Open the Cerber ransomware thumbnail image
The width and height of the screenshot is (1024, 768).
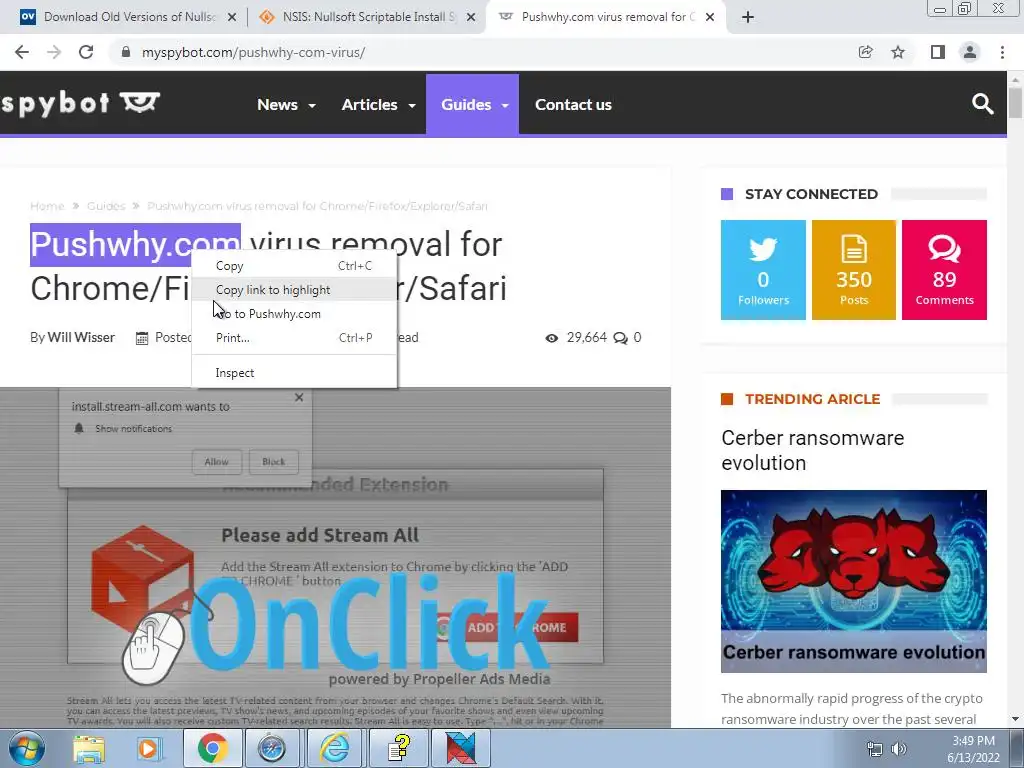pyautogui.click(x=854, y=581)
